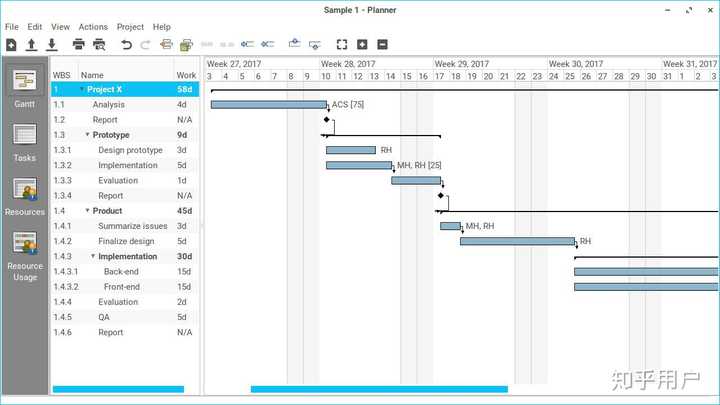This screenshot has height=405, width=720.
Task: Click the second Indent task icon
Action: point(268,45)
